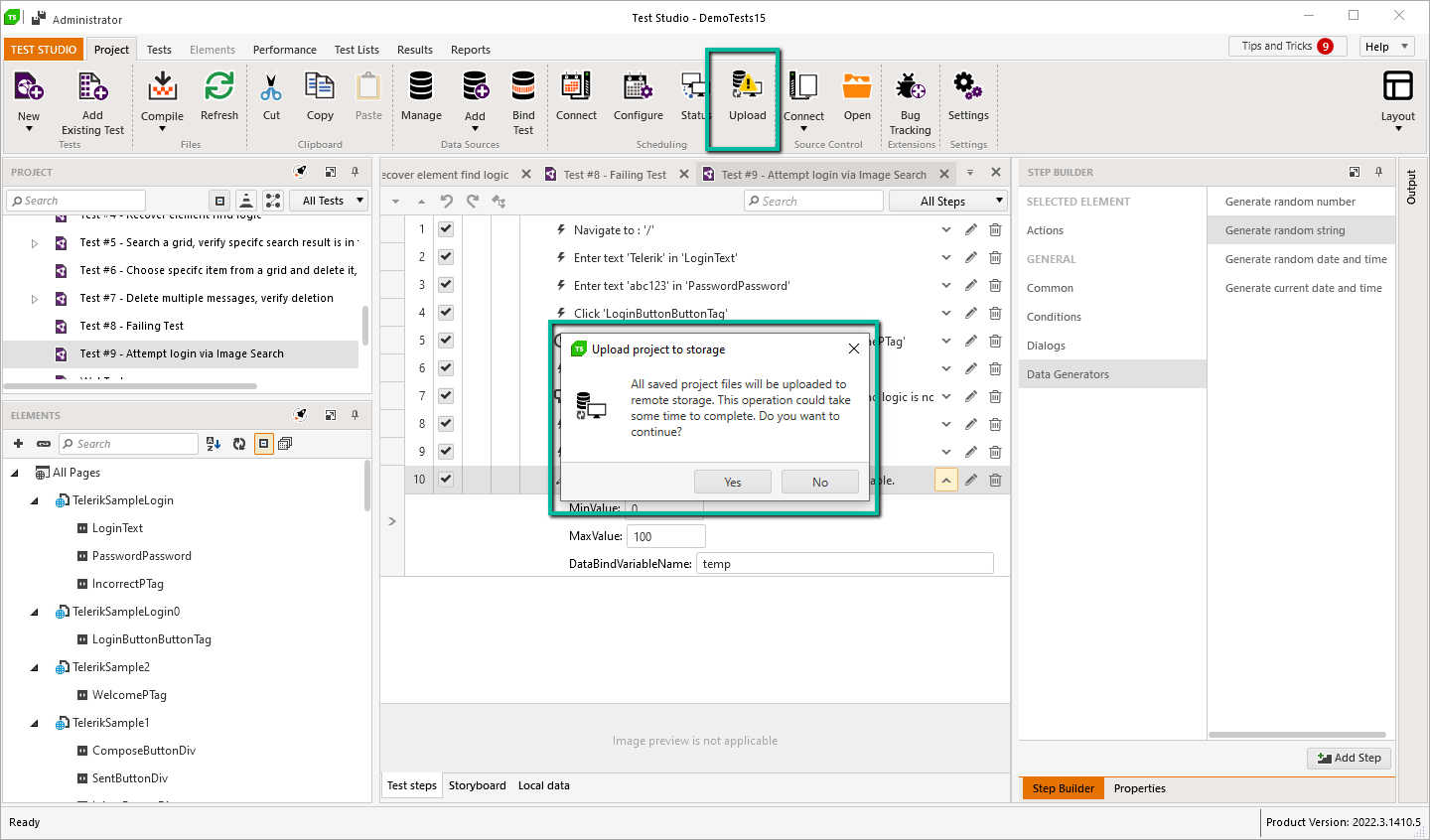Collapse the TelerikSample2 node
This screenshot has width=1430, height=840.
(35, 668)
